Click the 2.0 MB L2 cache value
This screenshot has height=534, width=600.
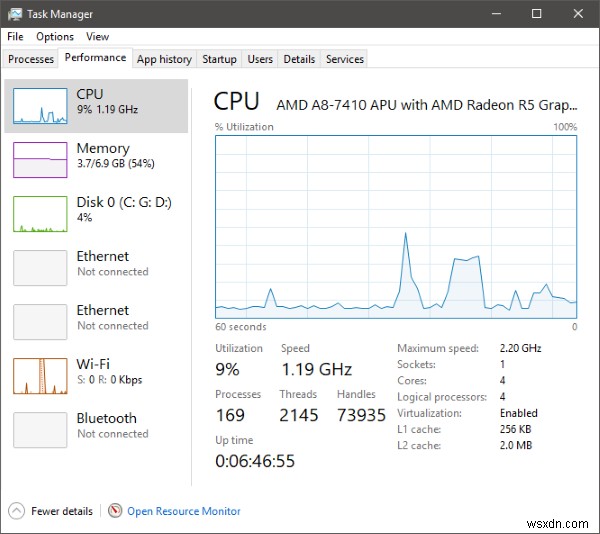coord(516,445)
